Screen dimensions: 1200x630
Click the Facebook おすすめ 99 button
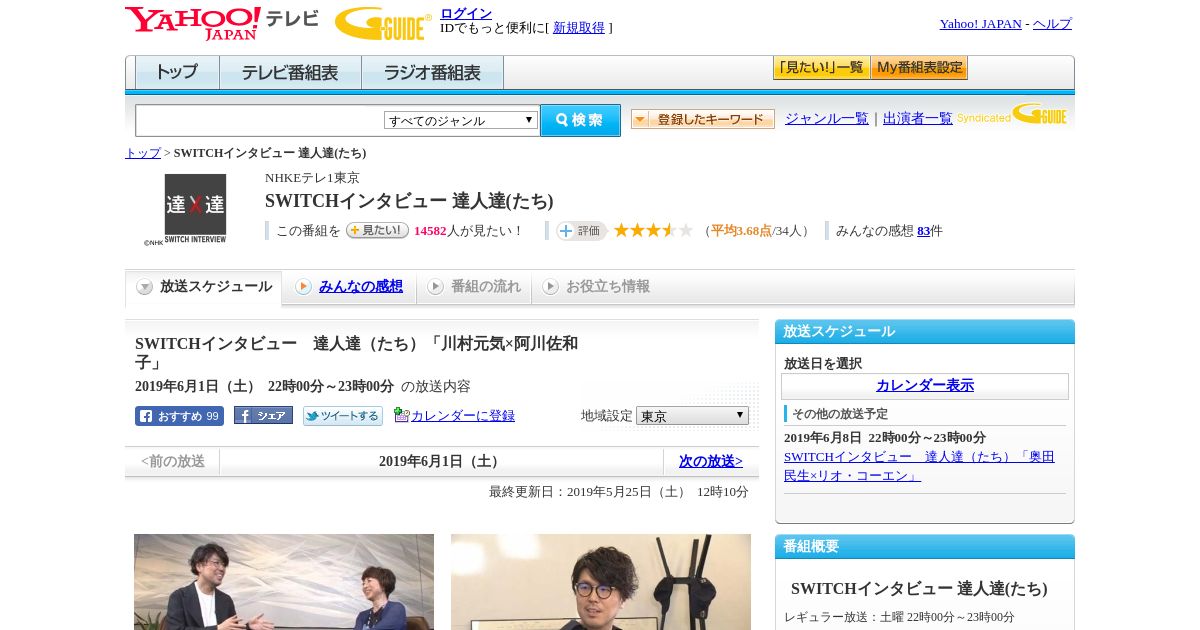pos(179,416)
